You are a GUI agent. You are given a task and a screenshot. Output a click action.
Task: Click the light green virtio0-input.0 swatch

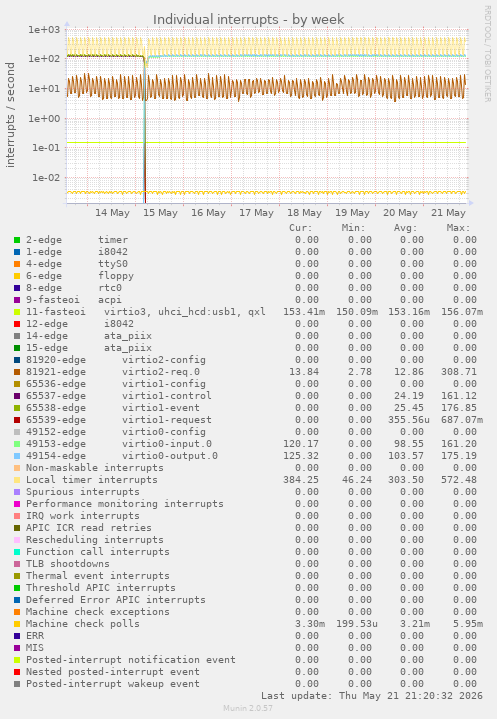17,444
